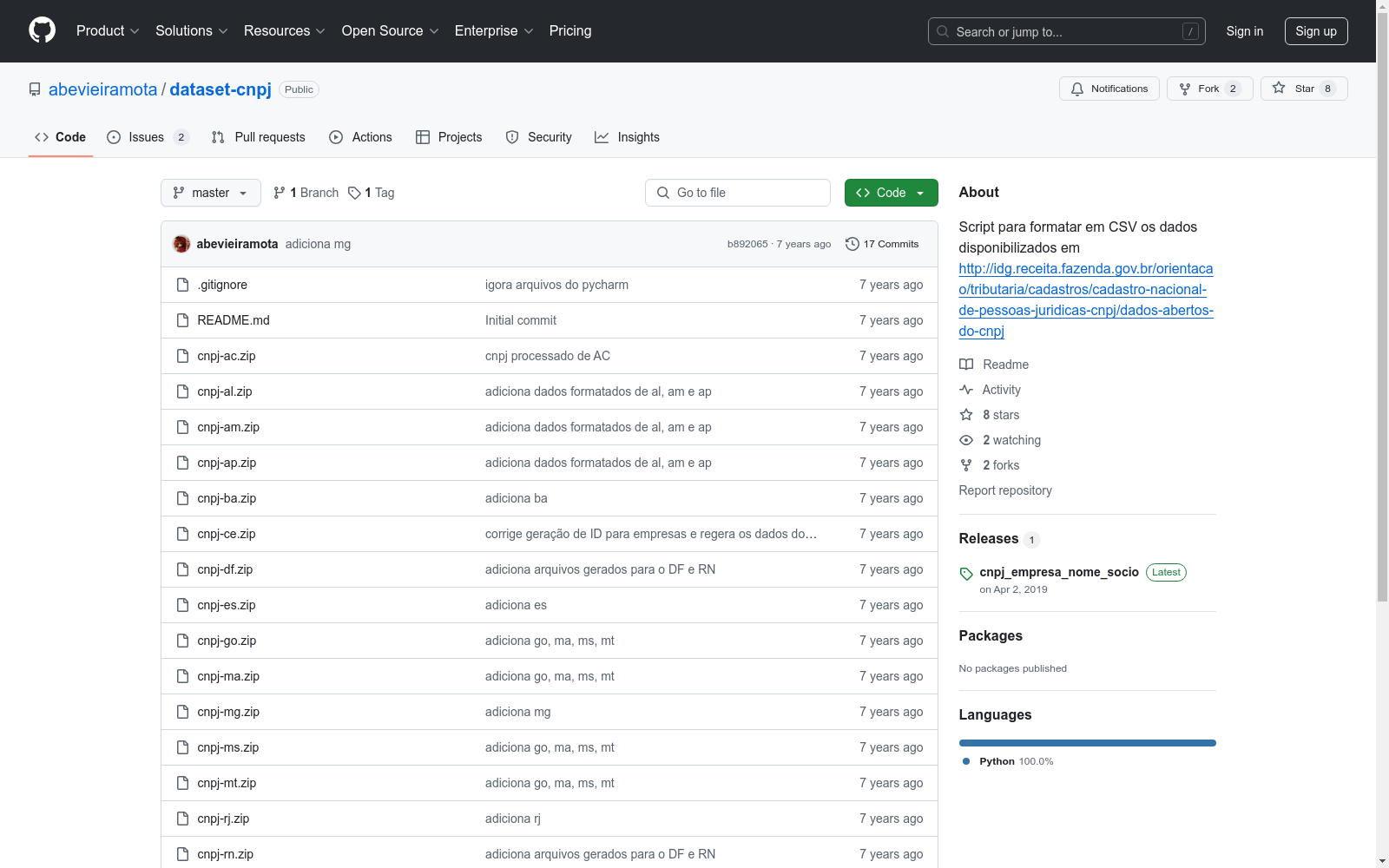The image size is (1389, 868).
Task: Open the Releases section heading
Action: point(989,538)
